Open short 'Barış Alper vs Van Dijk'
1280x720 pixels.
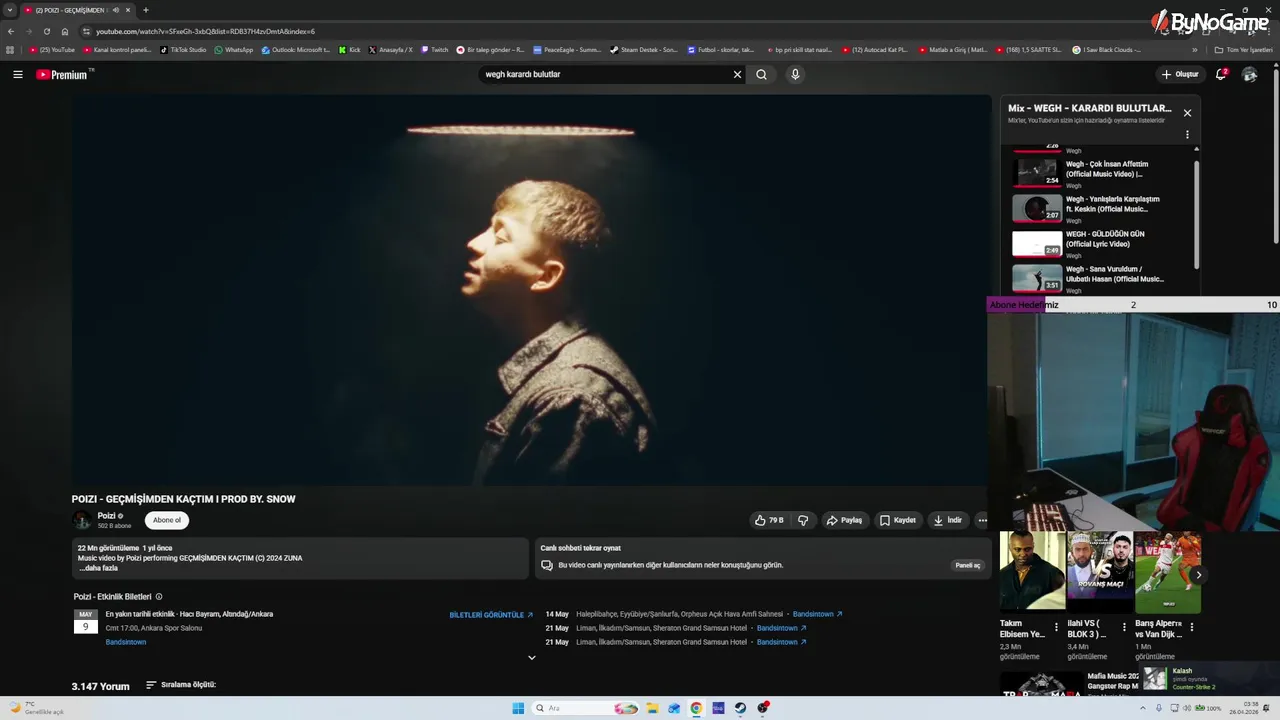(1167, 571)
